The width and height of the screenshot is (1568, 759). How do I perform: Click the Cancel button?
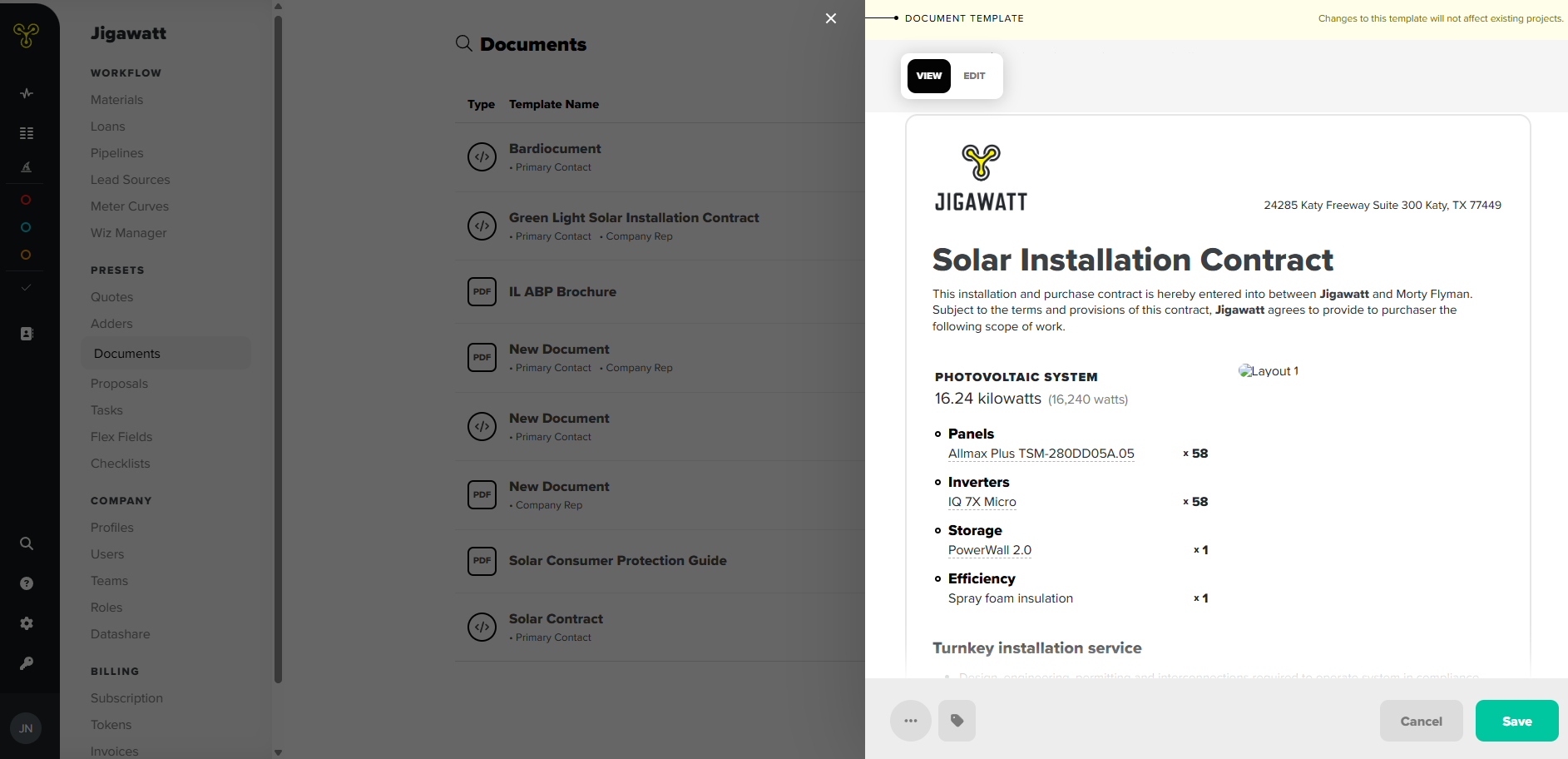1422,721
